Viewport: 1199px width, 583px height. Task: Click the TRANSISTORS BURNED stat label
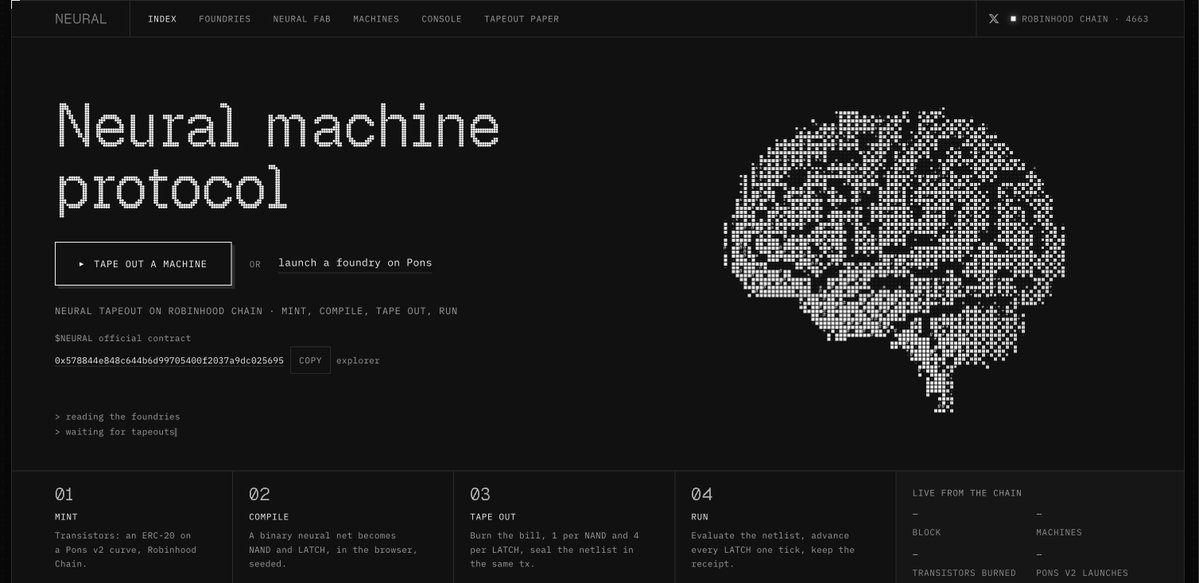[x=964, y=573]
